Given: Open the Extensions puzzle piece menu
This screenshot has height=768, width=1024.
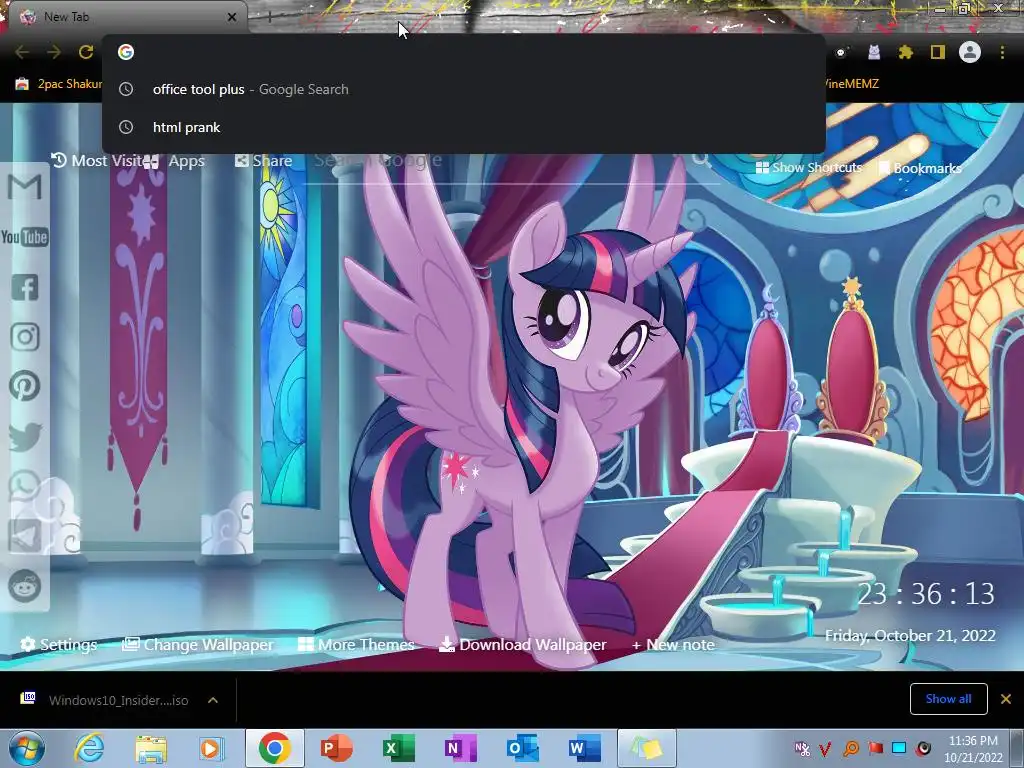Looking at the screenshot, I should pos(905,52).
